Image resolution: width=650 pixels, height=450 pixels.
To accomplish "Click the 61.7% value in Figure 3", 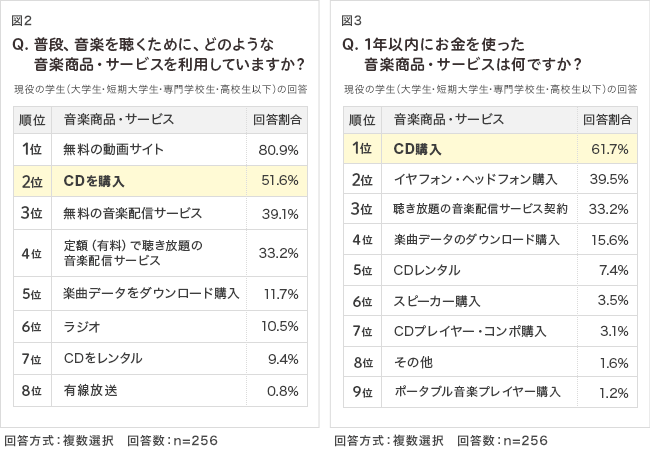I will point(609,149).
